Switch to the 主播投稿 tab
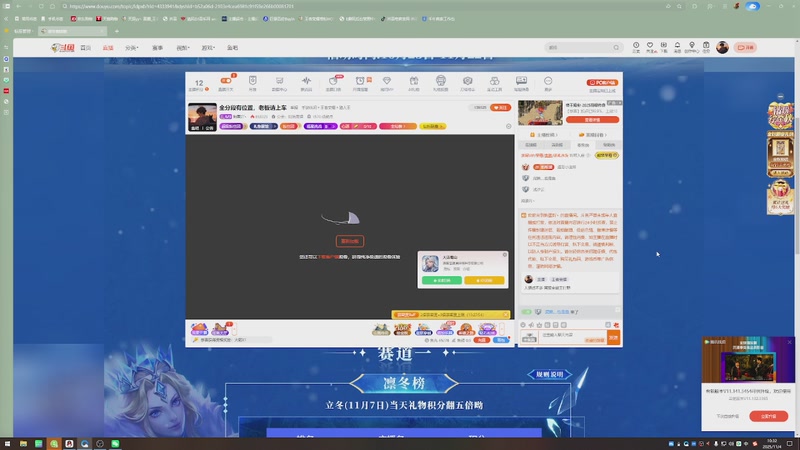This screenshot has height=450, width=800. point(544,135)
